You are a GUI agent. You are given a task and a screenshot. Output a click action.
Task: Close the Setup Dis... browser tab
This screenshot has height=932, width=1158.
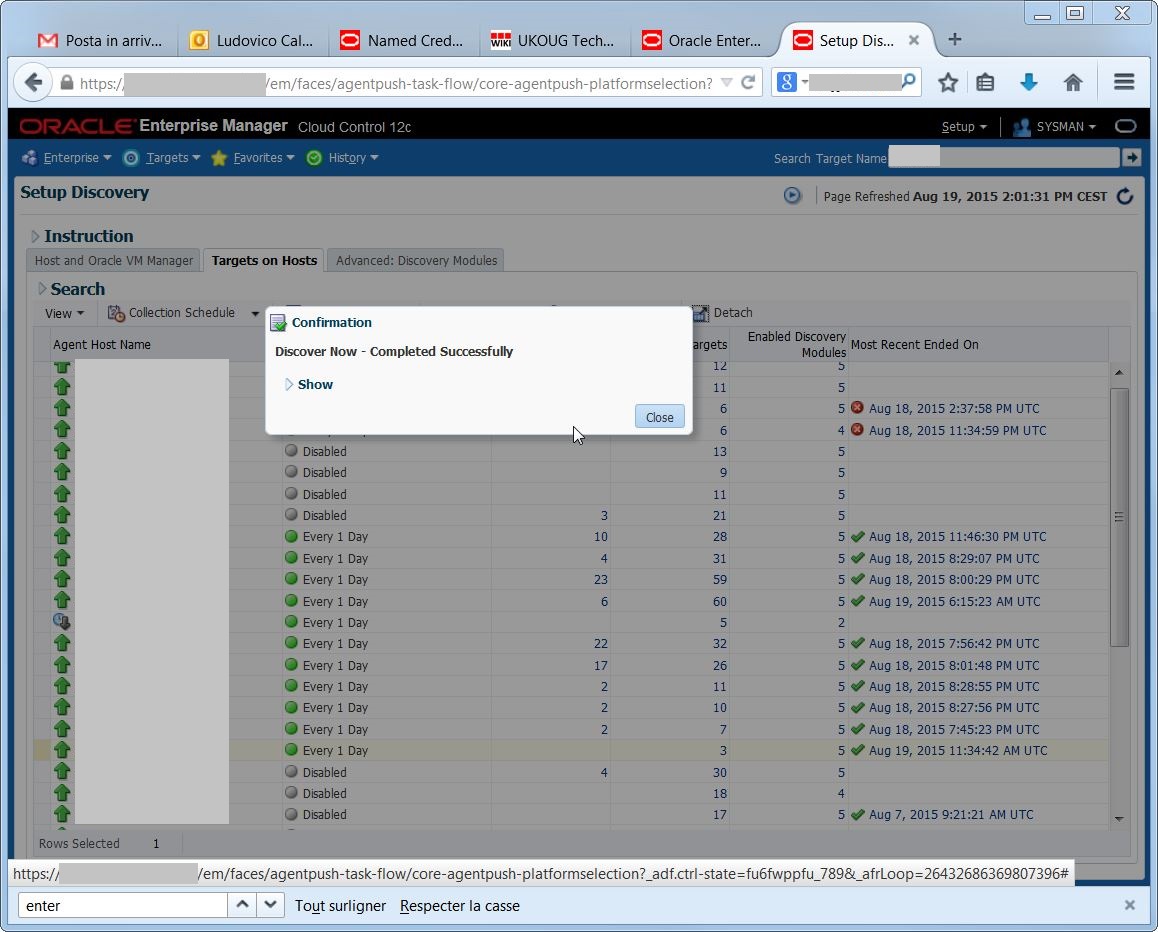point(914,41)
